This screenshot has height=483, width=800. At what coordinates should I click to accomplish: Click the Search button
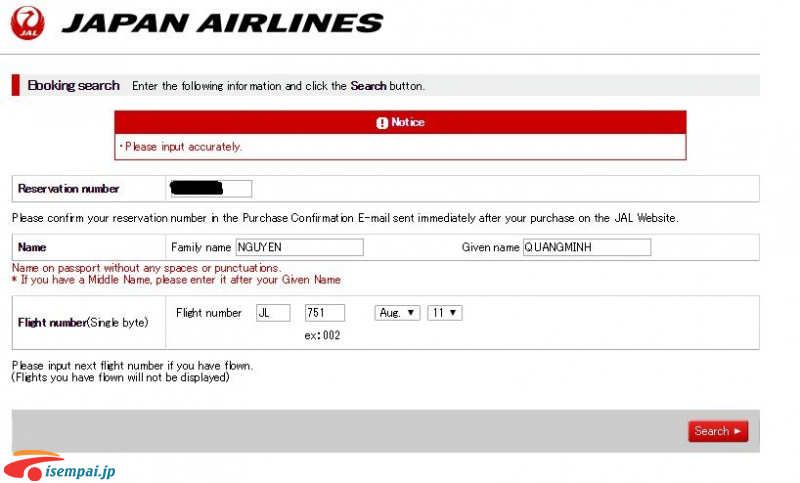pos(718,431)
